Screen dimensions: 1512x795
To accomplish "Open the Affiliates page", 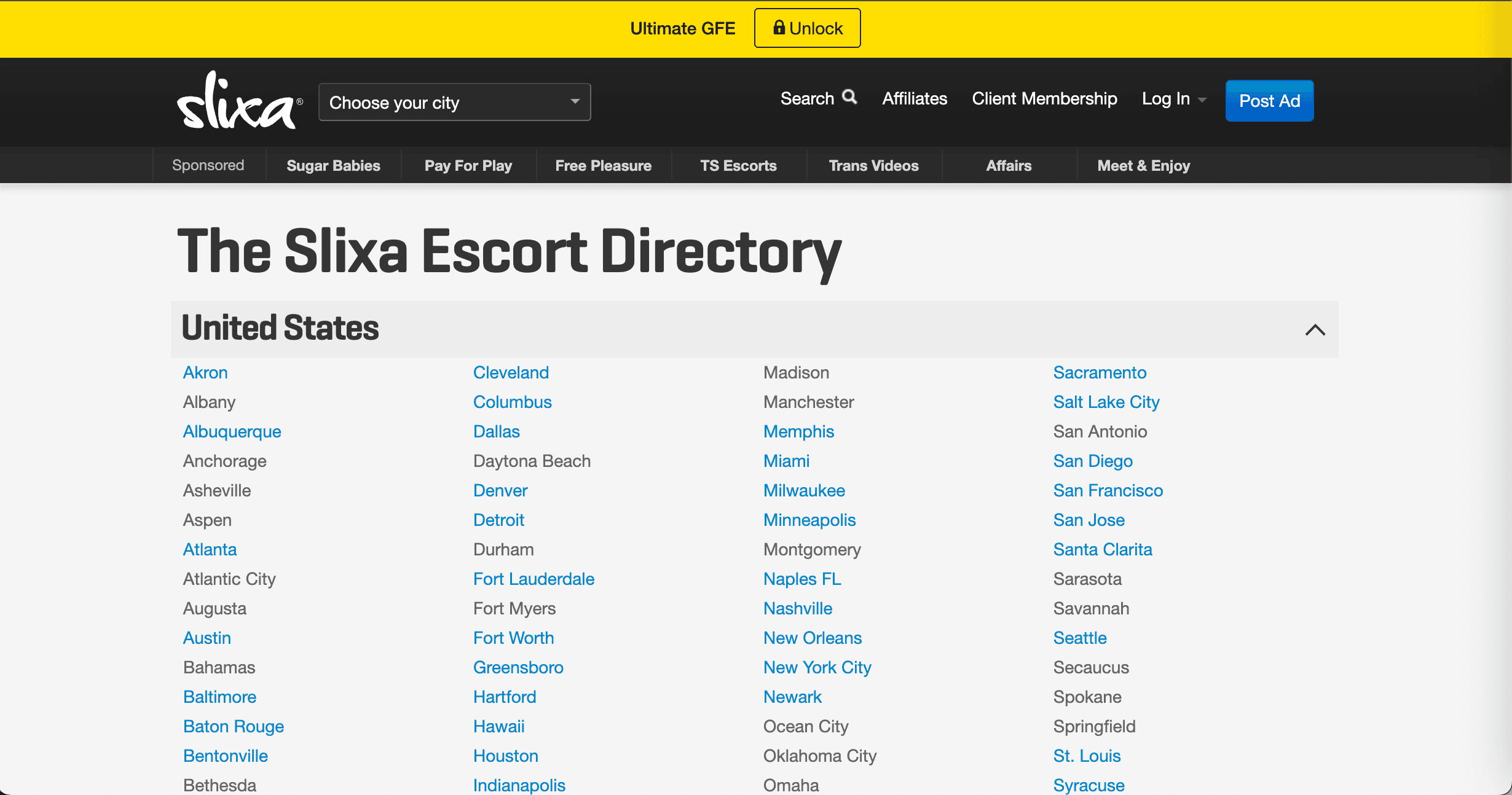I will click(915, 99).
